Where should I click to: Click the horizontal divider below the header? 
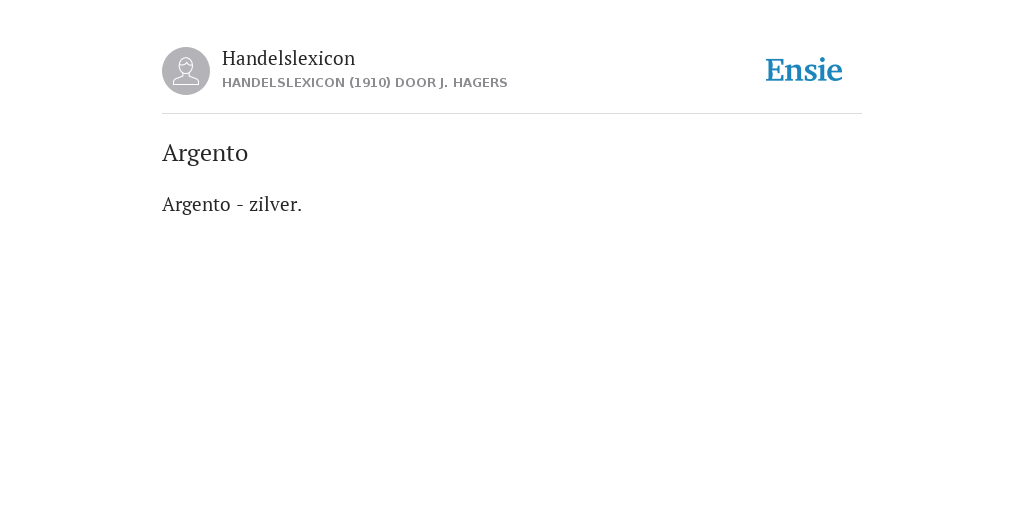coord(512,114)
